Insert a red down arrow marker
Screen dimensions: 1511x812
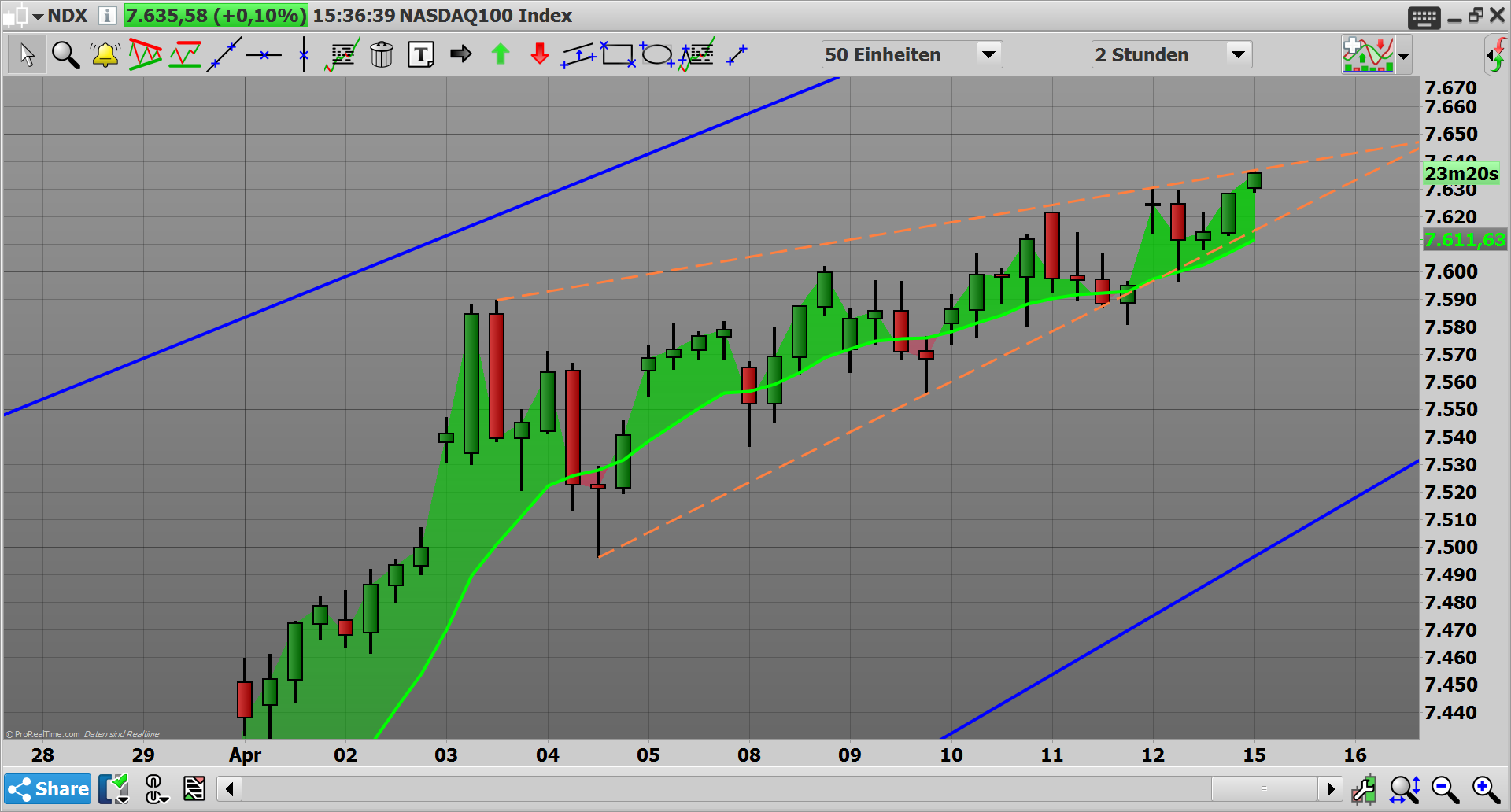coord(540,54)
